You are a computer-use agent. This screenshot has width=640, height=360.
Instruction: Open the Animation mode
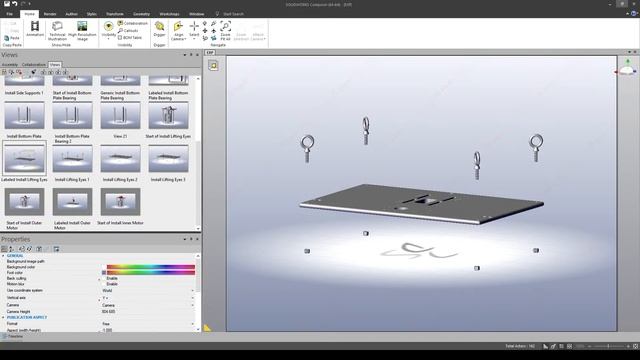point(35,29)
